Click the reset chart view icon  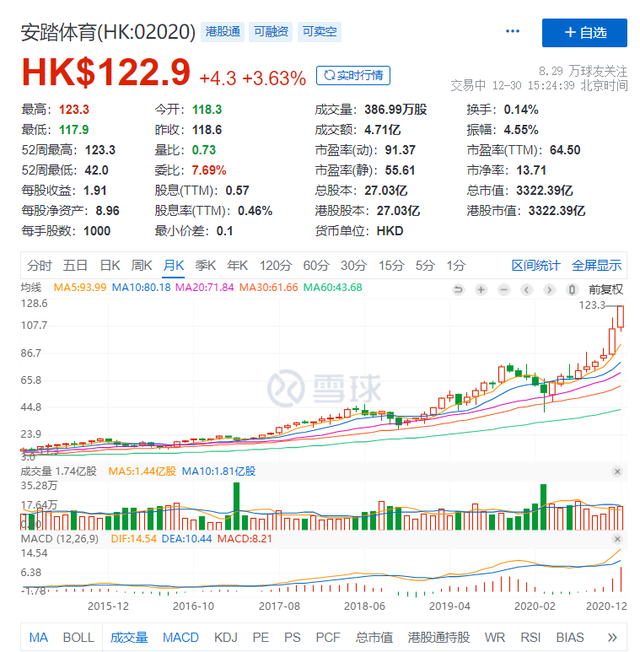coord(458,289)
